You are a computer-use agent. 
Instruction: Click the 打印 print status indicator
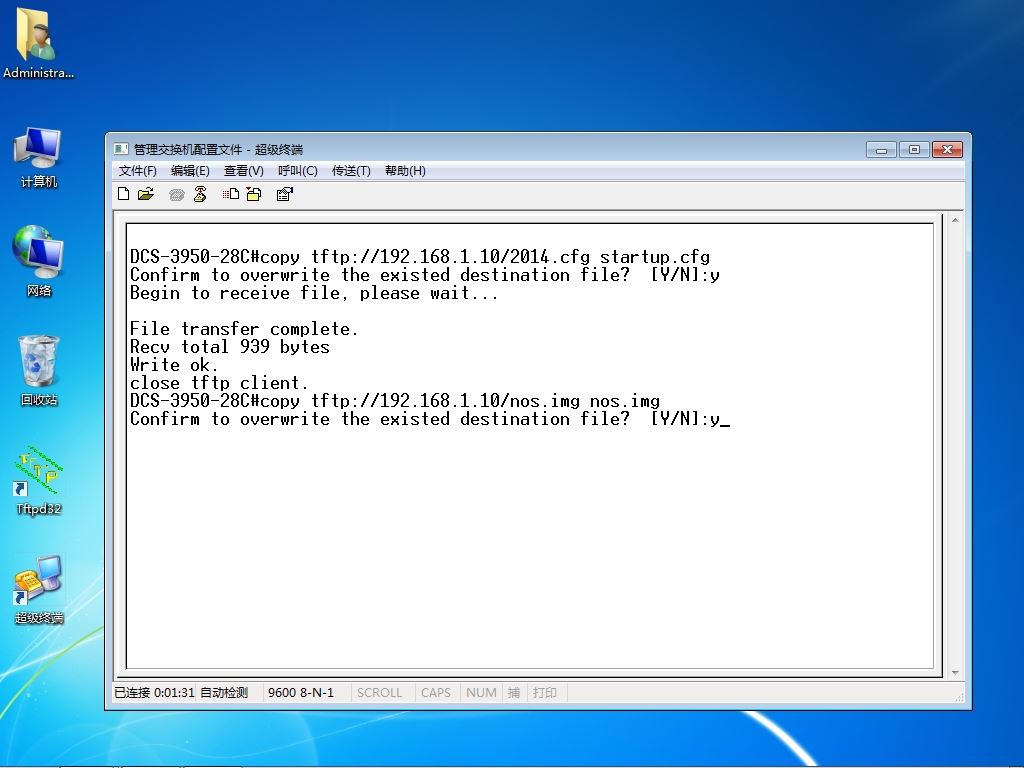click(545, 692)
